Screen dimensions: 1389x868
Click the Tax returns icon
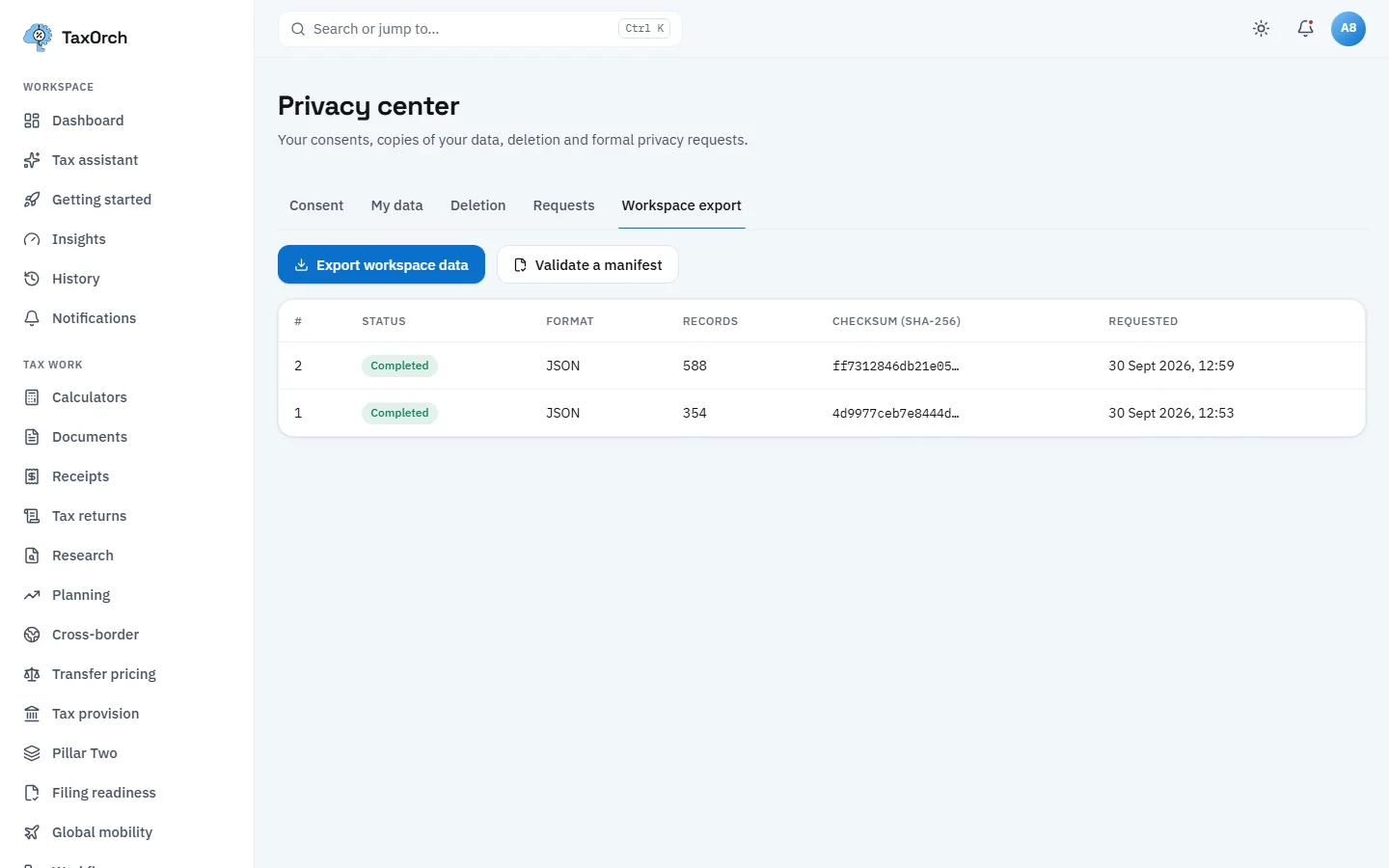click(32, 516)
